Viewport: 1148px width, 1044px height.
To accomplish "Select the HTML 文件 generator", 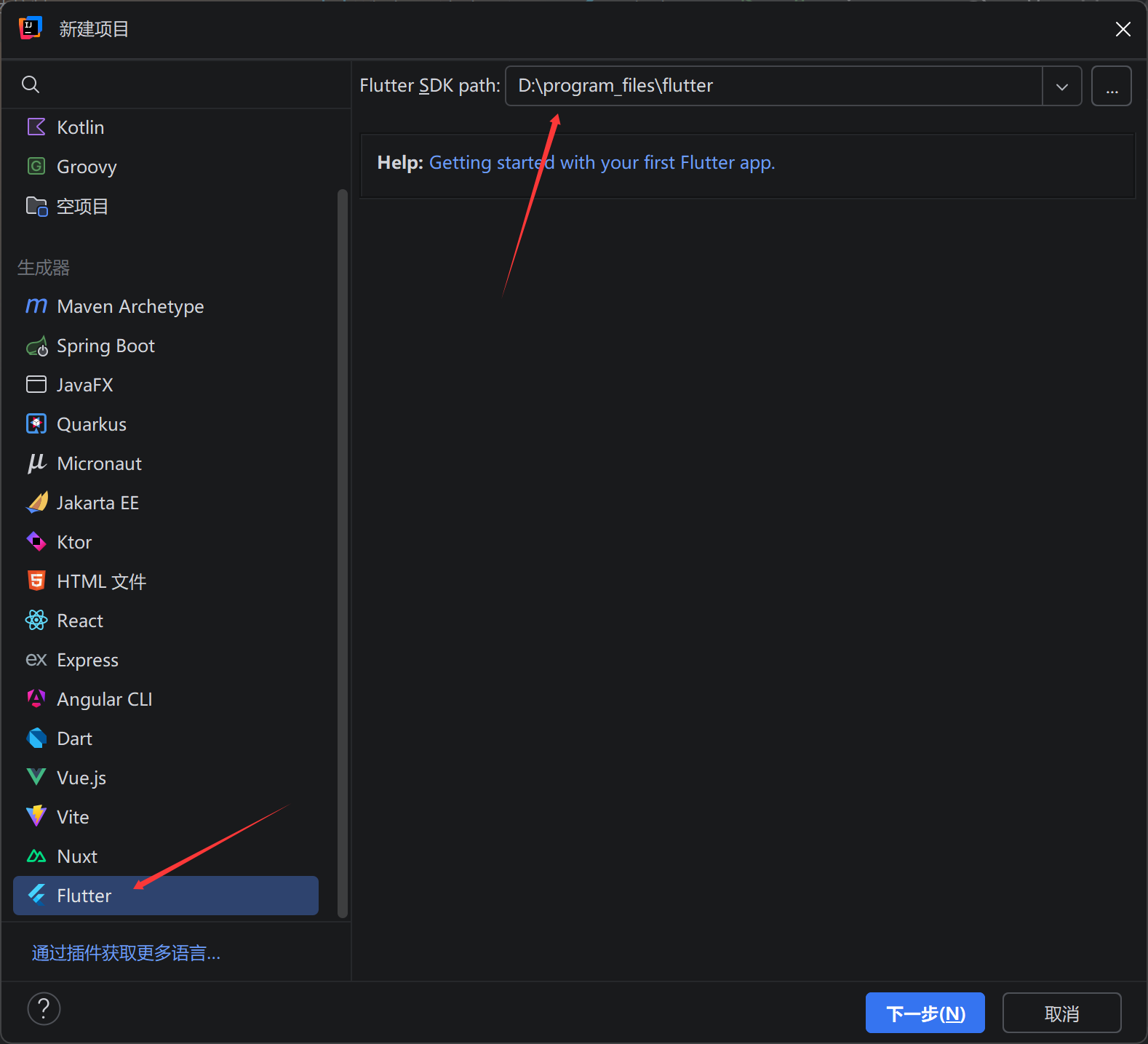I will coord(166,581).
